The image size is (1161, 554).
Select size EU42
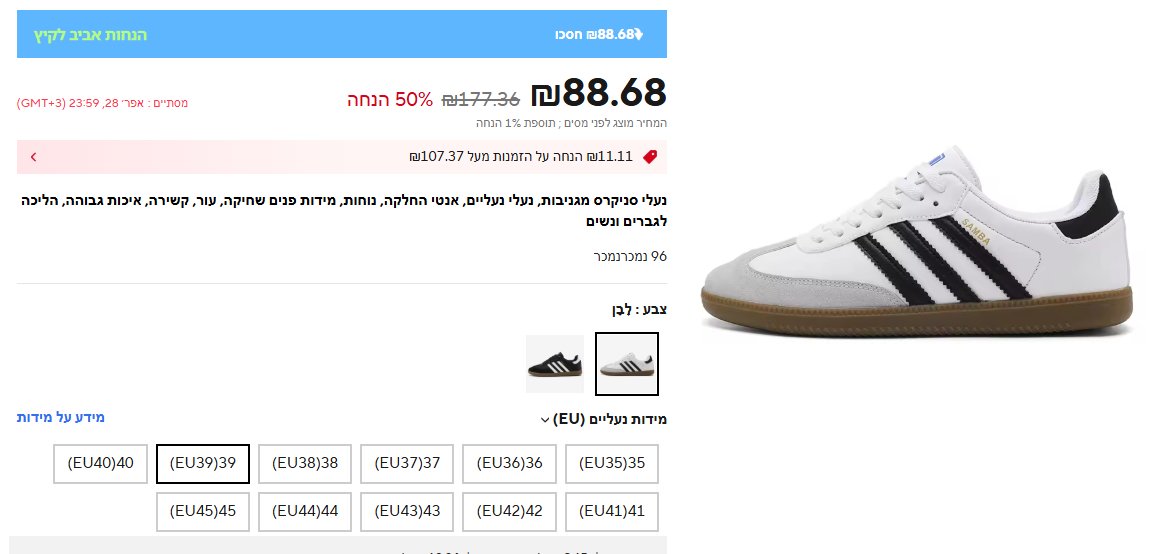510,512
